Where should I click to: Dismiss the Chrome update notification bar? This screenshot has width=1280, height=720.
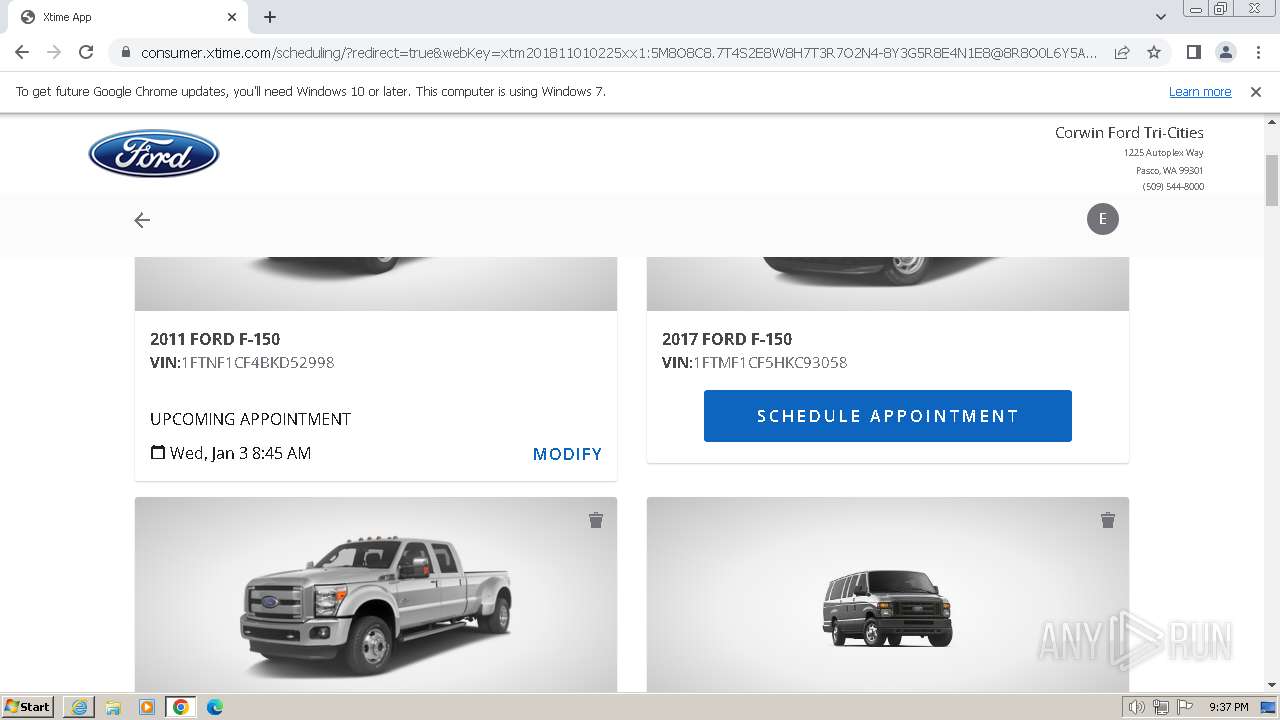(x=1256, y=91)
